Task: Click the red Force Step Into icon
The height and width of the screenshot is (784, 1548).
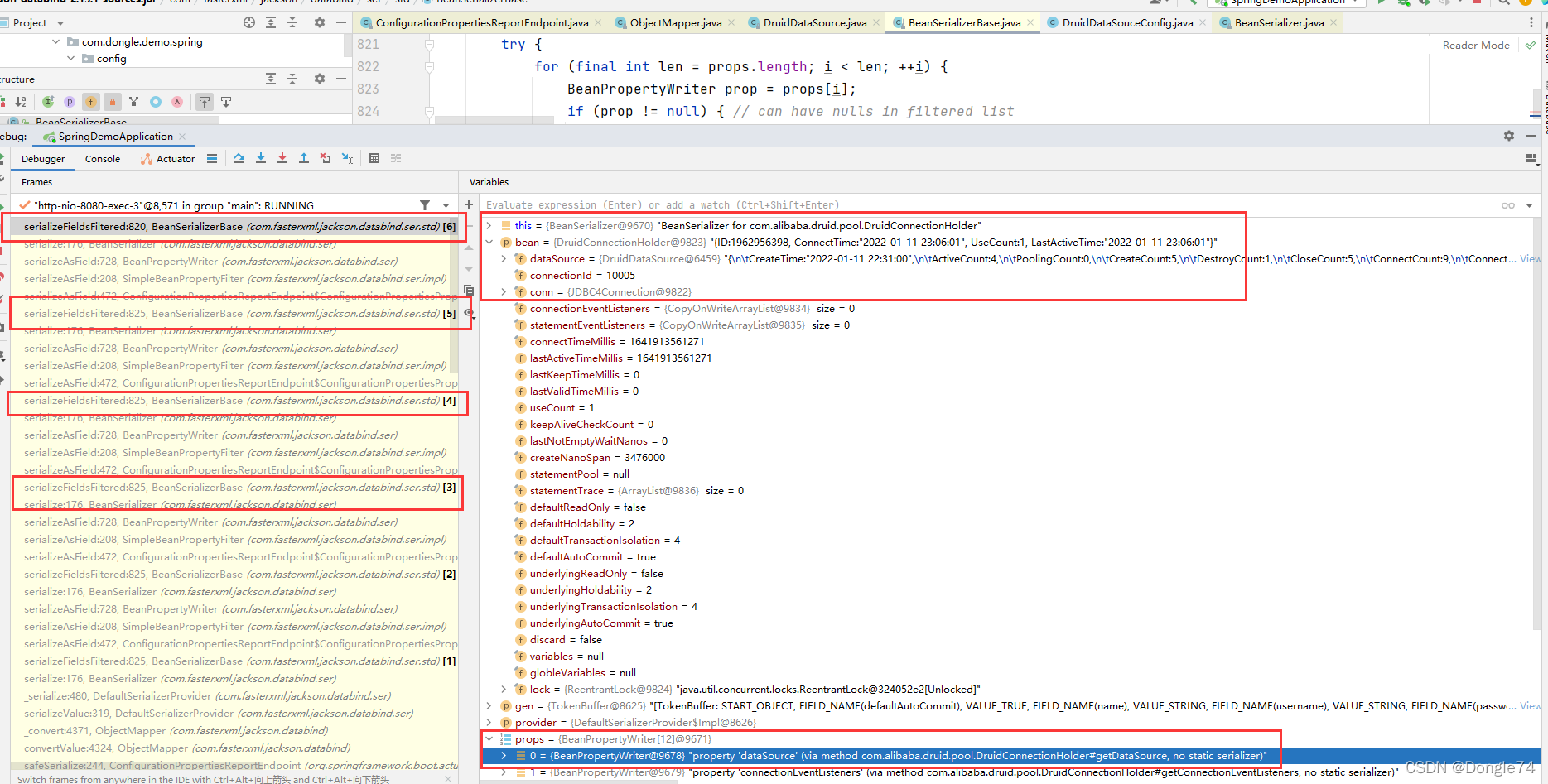Action: pyautogui.click(x=282, y=158)
